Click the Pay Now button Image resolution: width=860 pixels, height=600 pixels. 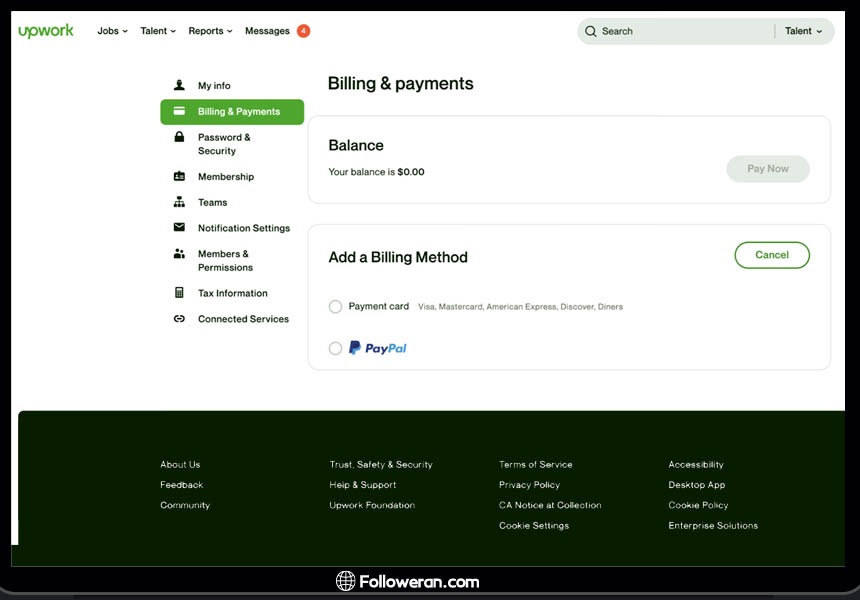point(768,169)
